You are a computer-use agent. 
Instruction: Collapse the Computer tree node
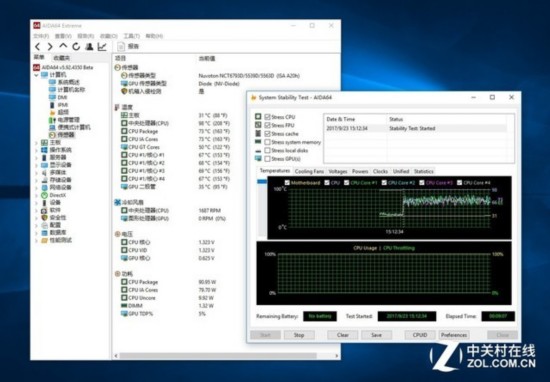36,75
